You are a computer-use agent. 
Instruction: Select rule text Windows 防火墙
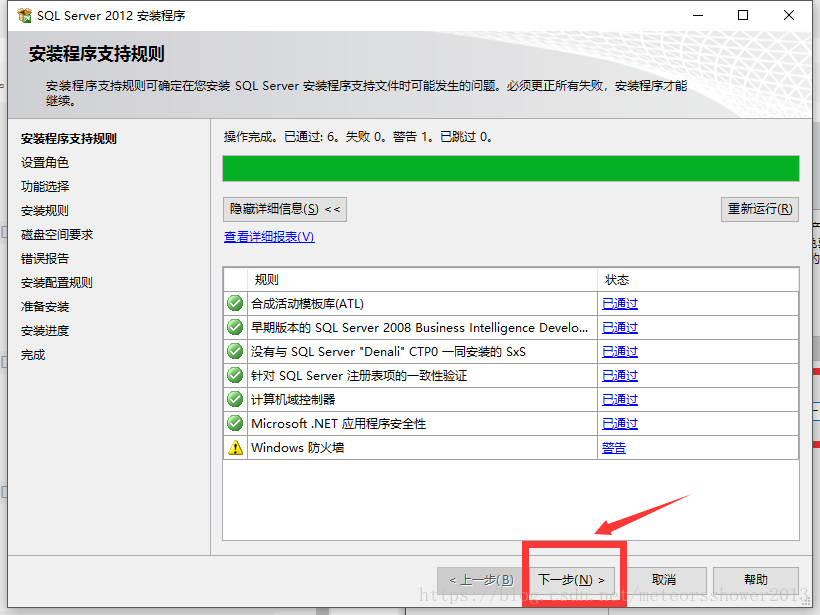[298, 448]
